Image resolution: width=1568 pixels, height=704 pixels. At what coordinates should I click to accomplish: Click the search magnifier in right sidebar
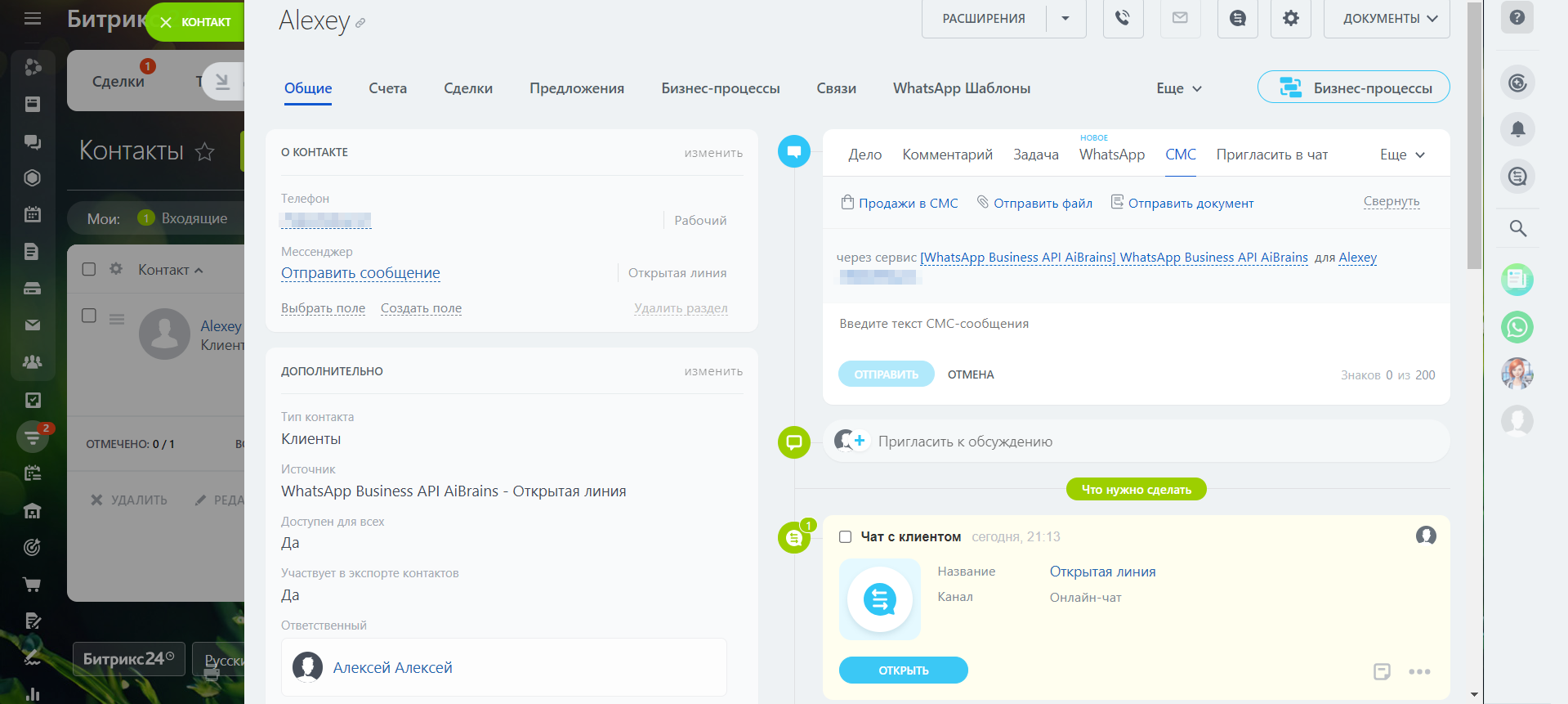(1517, 229)
